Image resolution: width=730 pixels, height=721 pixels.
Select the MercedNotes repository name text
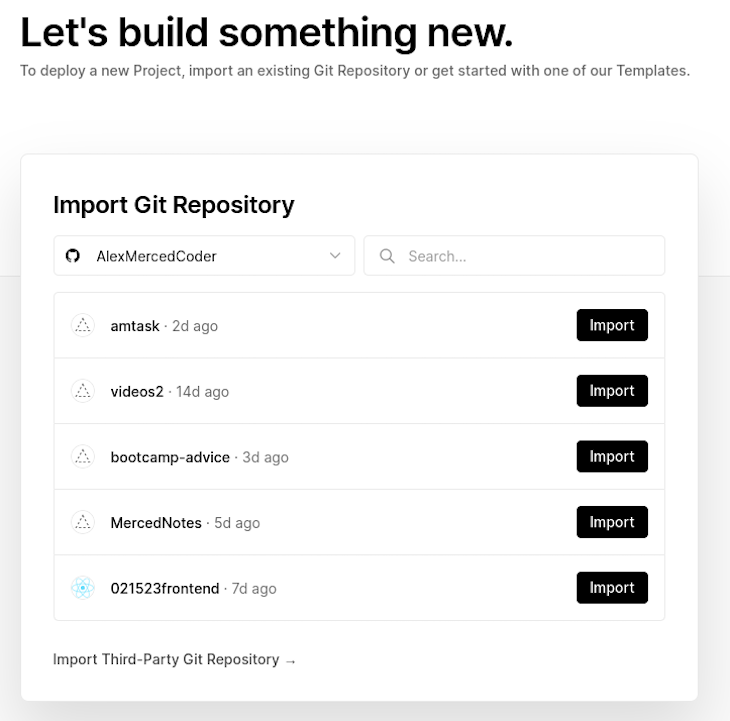pos(156,523)
